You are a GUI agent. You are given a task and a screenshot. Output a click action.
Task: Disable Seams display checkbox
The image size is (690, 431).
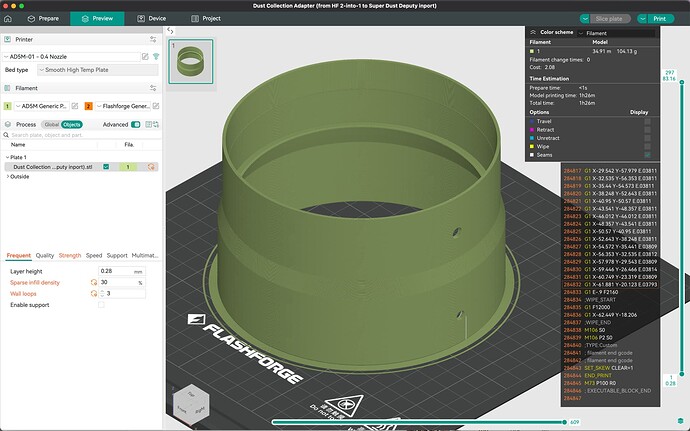[x=647, y=155]
